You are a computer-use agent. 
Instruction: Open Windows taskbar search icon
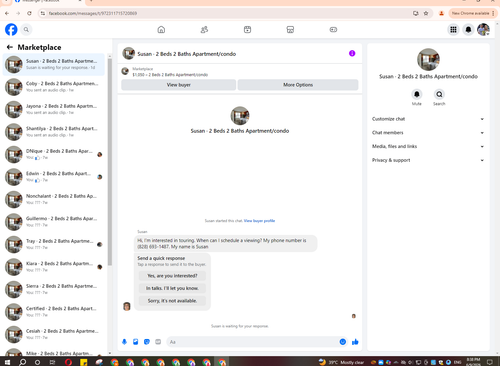click(x=22, y=362)
